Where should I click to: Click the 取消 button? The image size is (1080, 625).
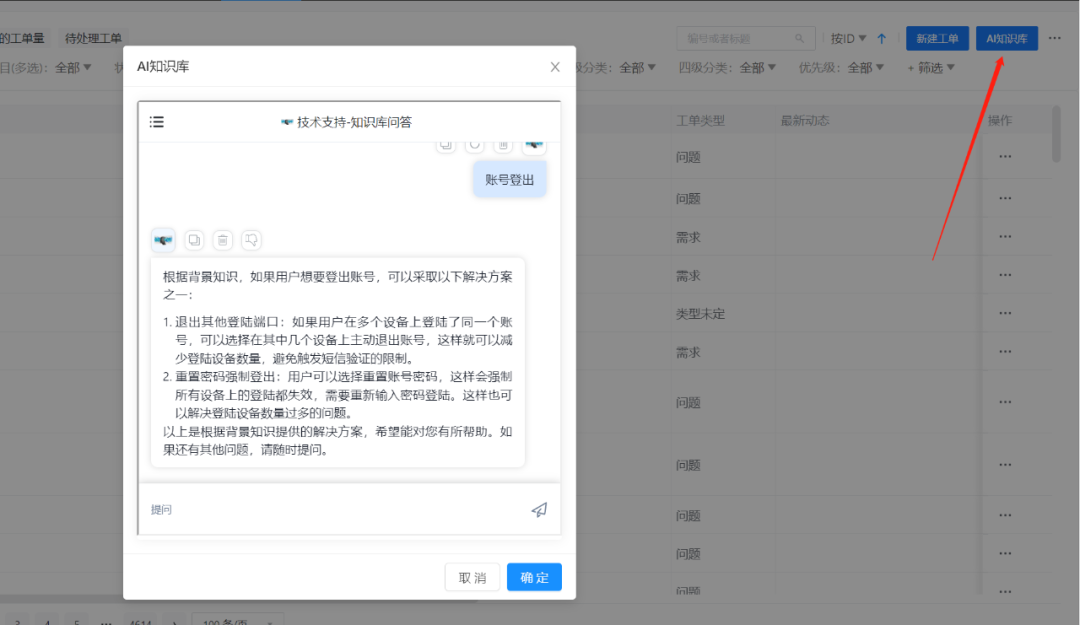(x=472, y=577)
